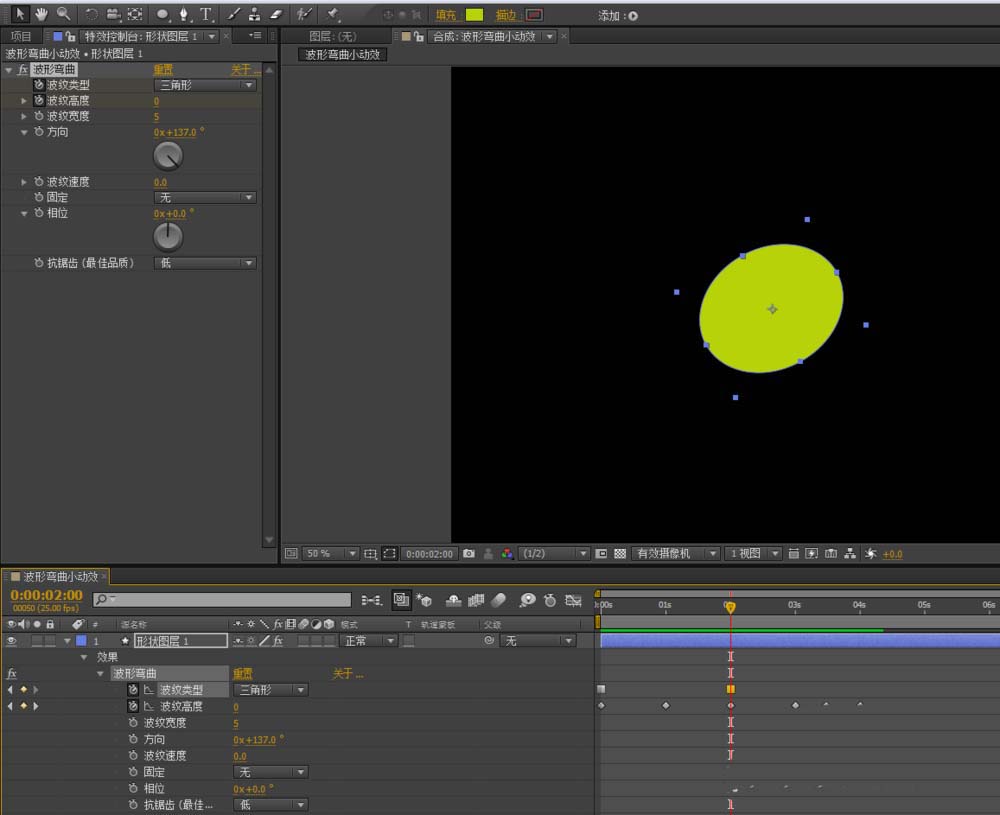This screenshot has width=1000, height=815.
Task: Open the 波纹类型 dropdown in the effect controls
Action: (x=207, y=85)
